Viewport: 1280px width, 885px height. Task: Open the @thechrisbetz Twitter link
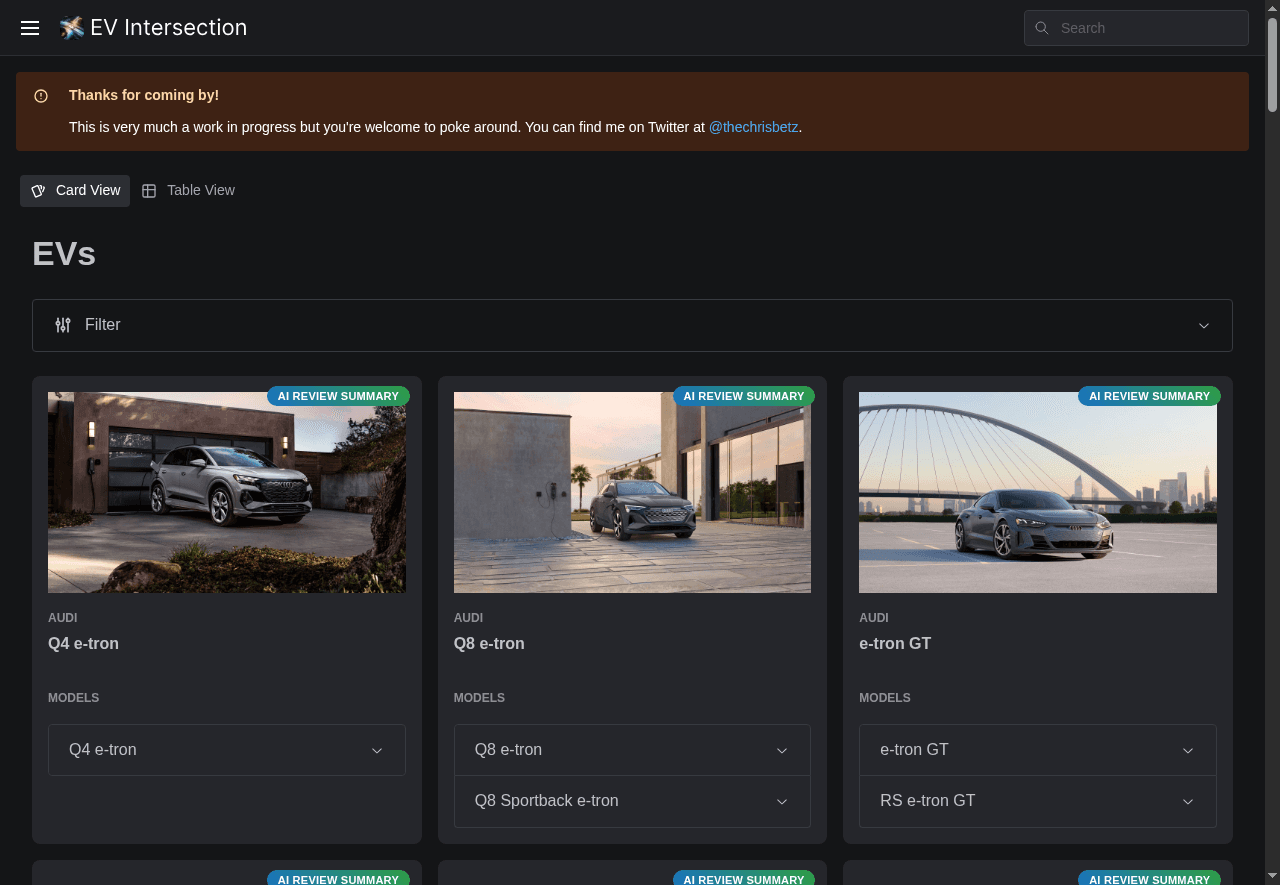coord(753,128)
